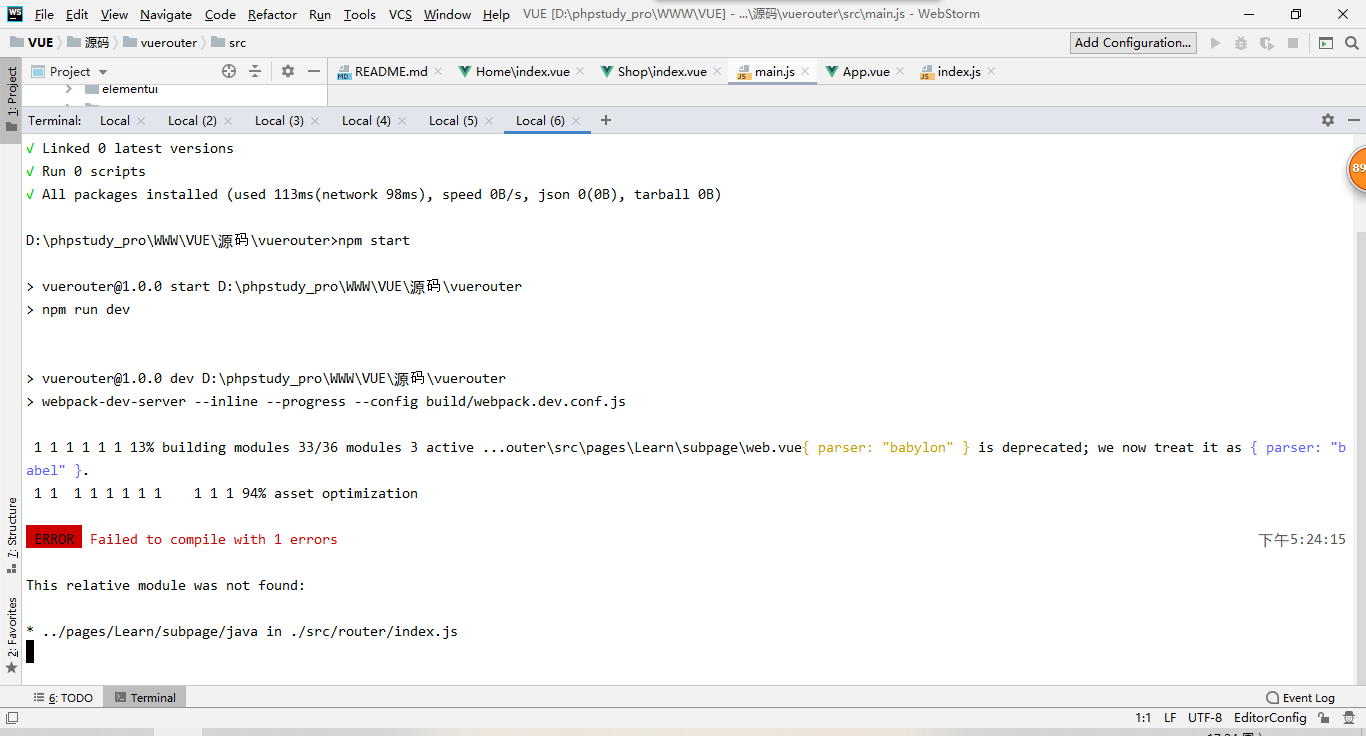Viewport: 1366px width, 736px height.
Task: Click the Run with Coverage icon
Action: 1267,43
